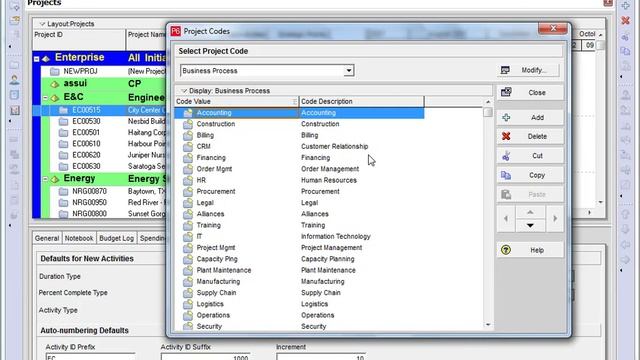The height and width of the screenshot is (360, 640).
Task: Collapse the Energy EPS node
Action: tap(45, 179)
